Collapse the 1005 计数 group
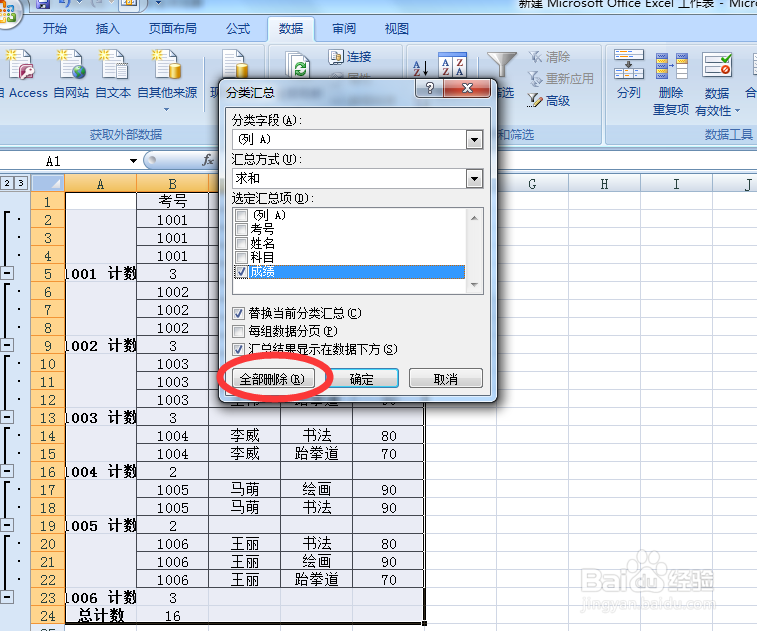757x631 pixels. click(x=7, y=525)
